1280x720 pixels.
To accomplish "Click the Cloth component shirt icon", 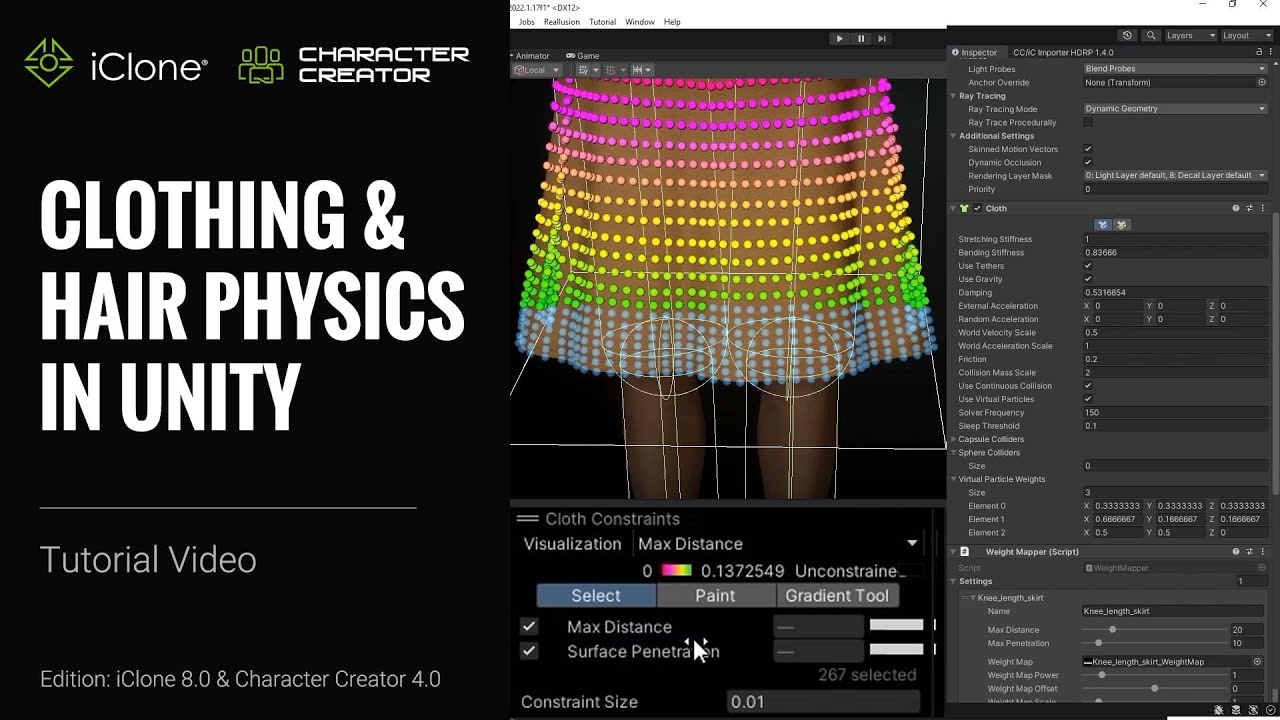I will click(964, 208).
